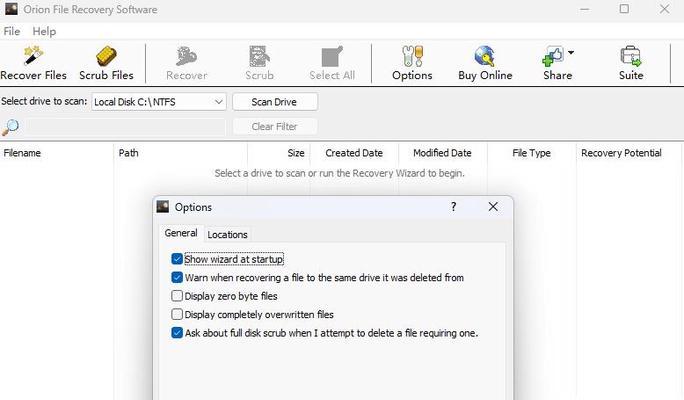Toggle warning about recovering to same drive
The height and width of the screenshot is (400, 684).
coord(177,277)
